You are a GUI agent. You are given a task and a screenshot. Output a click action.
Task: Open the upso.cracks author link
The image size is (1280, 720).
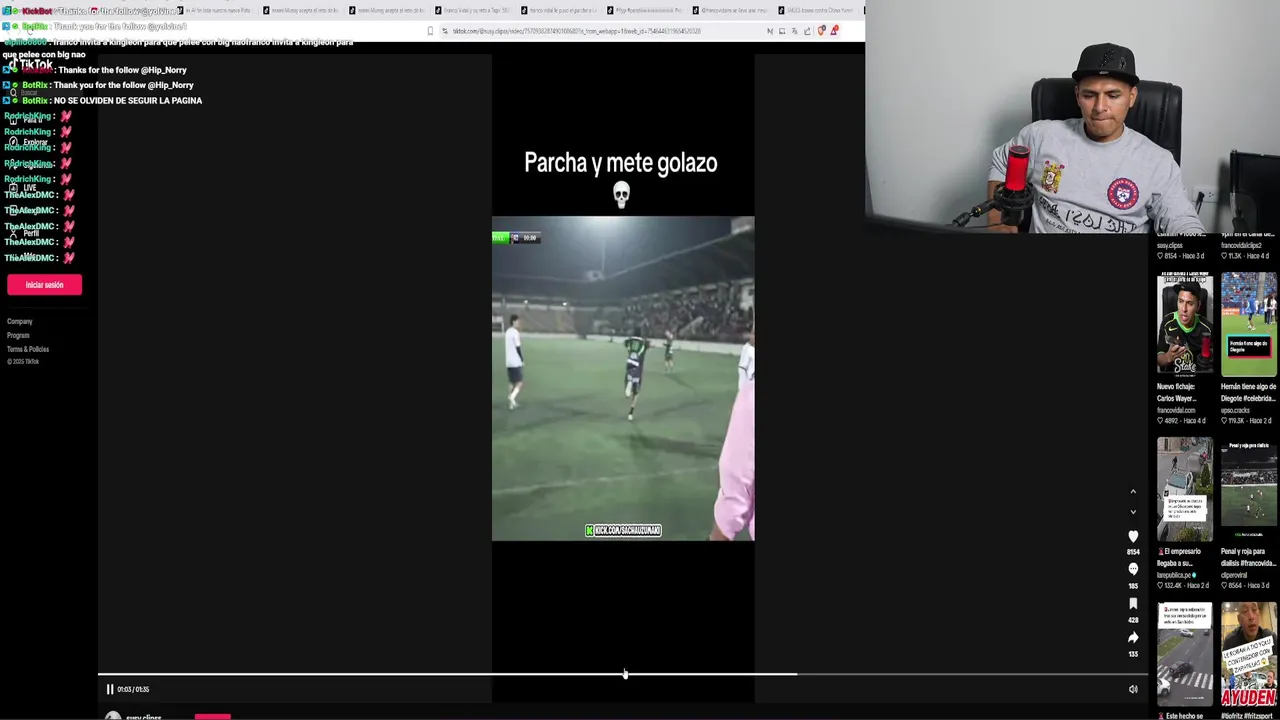pos(1235,410)
